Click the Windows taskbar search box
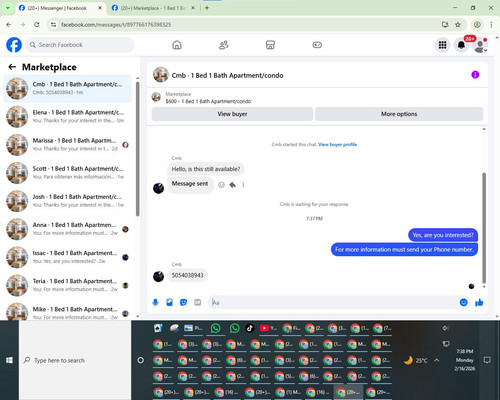The image size is (500, 400). [75, 360]
